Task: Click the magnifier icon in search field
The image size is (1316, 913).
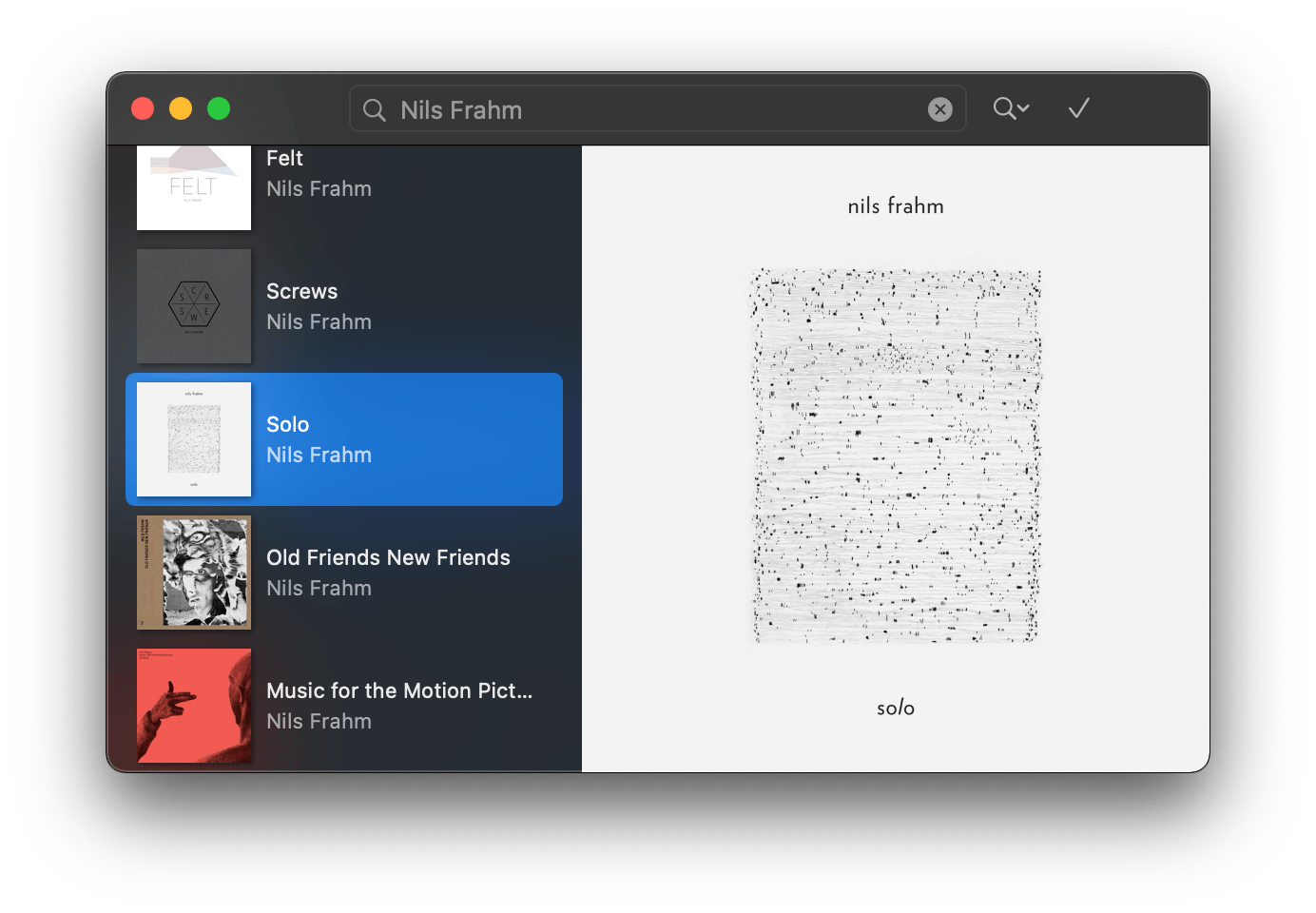Action: [375, 110]
